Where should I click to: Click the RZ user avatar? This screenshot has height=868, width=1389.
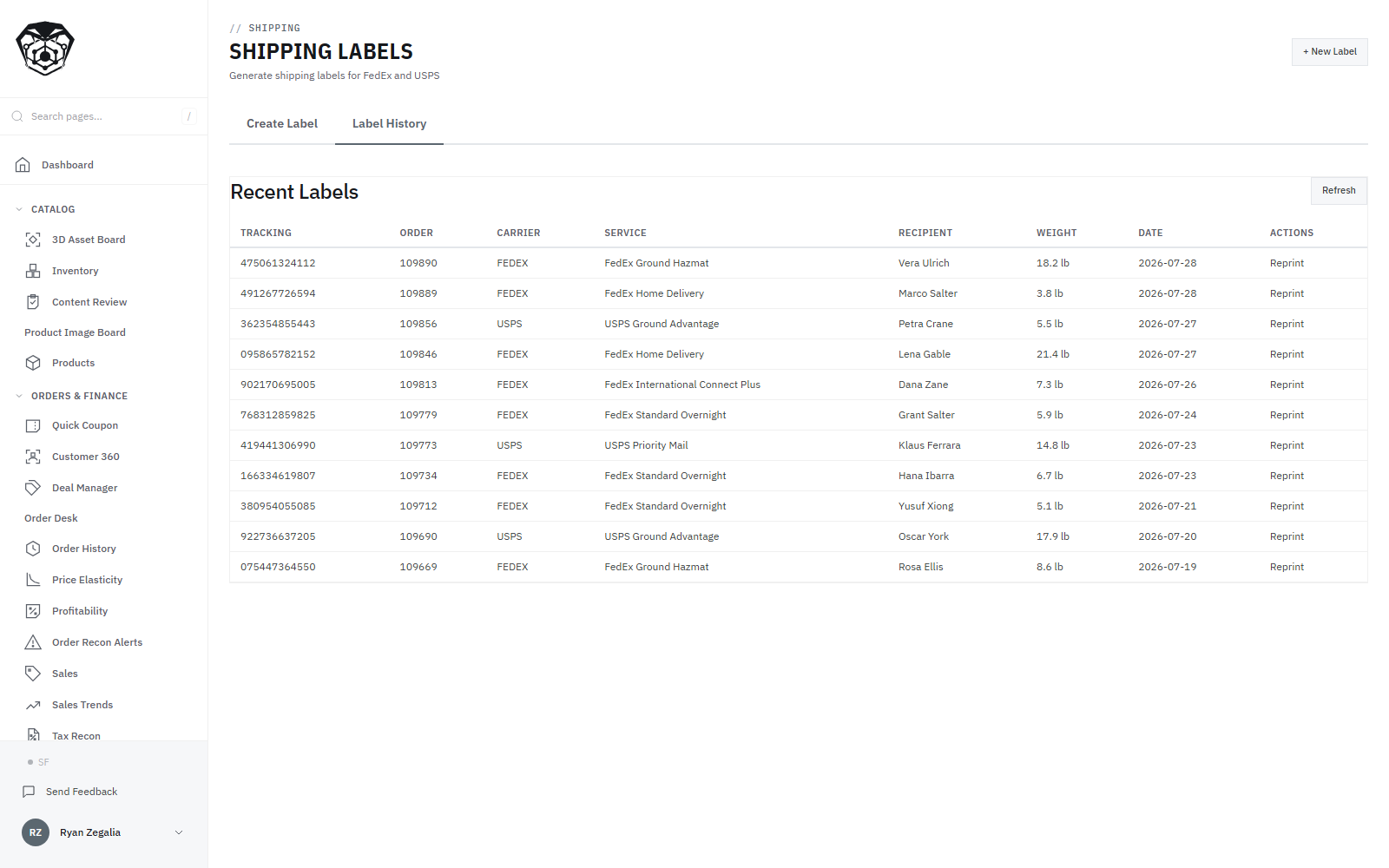click(36, 832)
